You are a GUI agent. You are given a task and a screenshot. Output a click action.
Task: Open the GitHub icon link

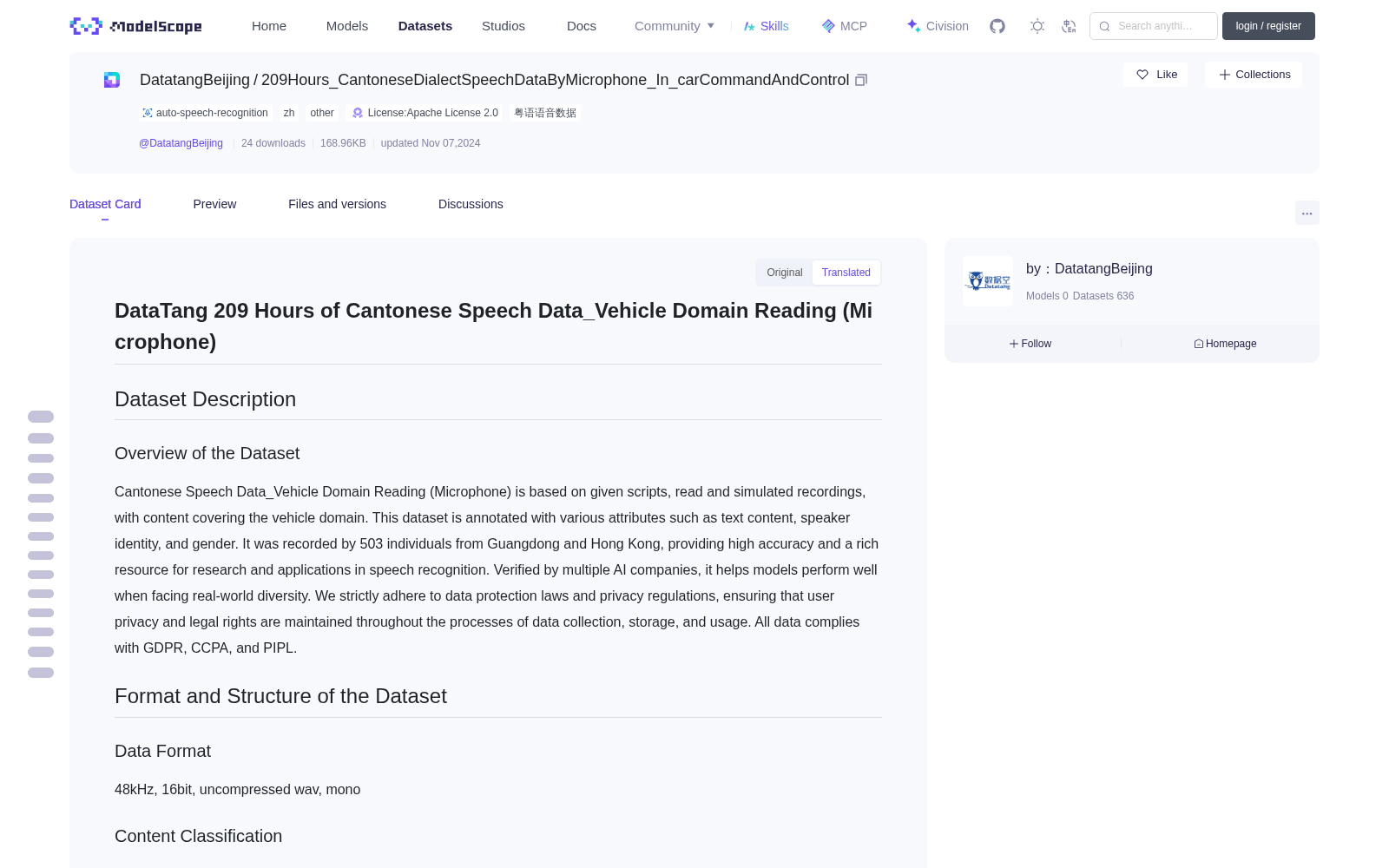[x=997, y=26]
